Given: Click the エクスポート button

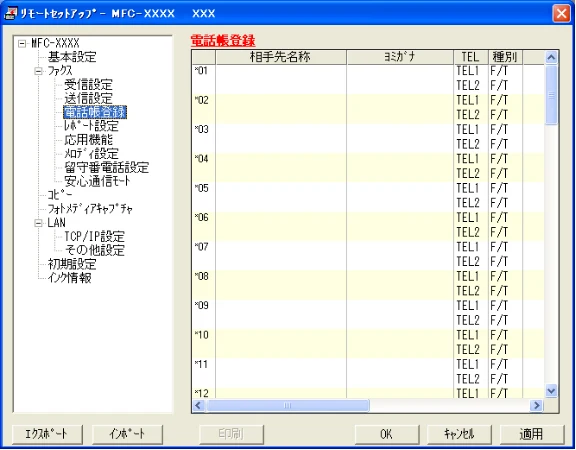Looking at the screenshot, I should tap(47, 434).
